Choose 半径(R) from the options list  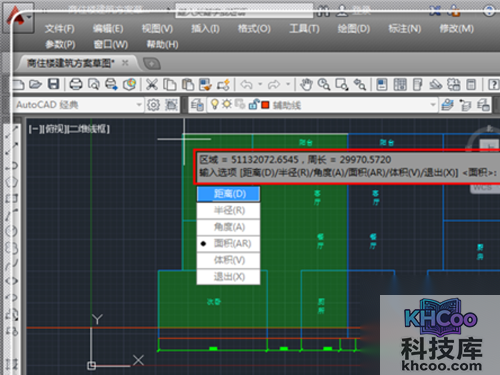(228, 210)
